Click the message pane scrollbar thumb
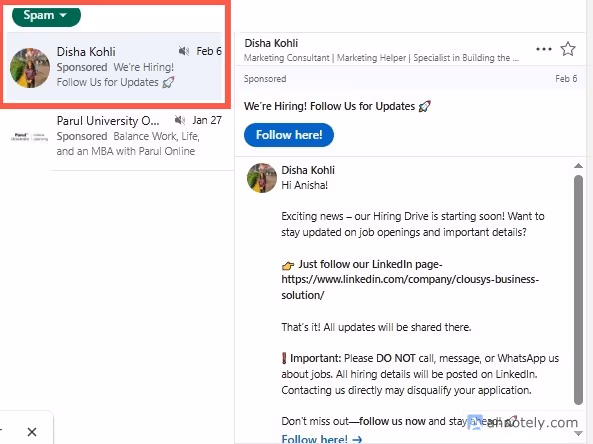593x444 pixels. [578, 290]
